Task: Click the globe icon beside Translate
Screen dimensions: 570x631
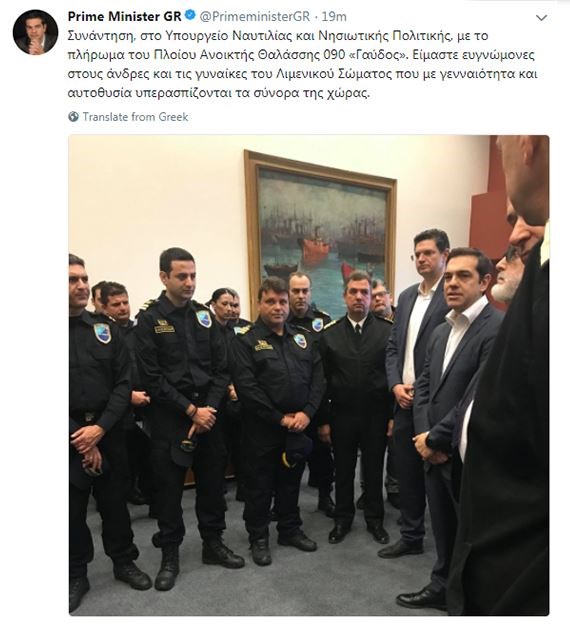Action: [73, 117]
